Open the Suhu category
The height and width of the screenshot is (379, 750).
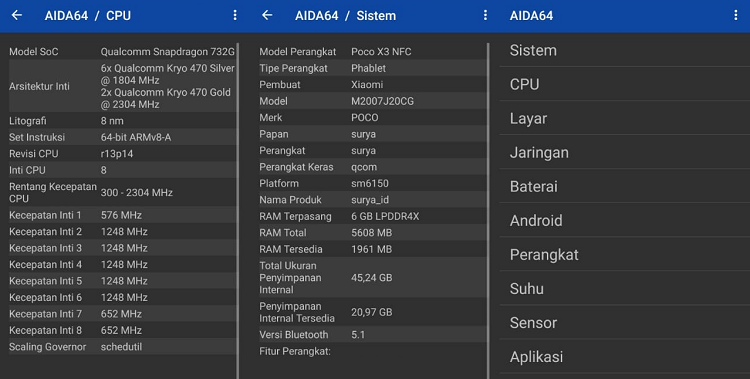(x=625, y=289)
